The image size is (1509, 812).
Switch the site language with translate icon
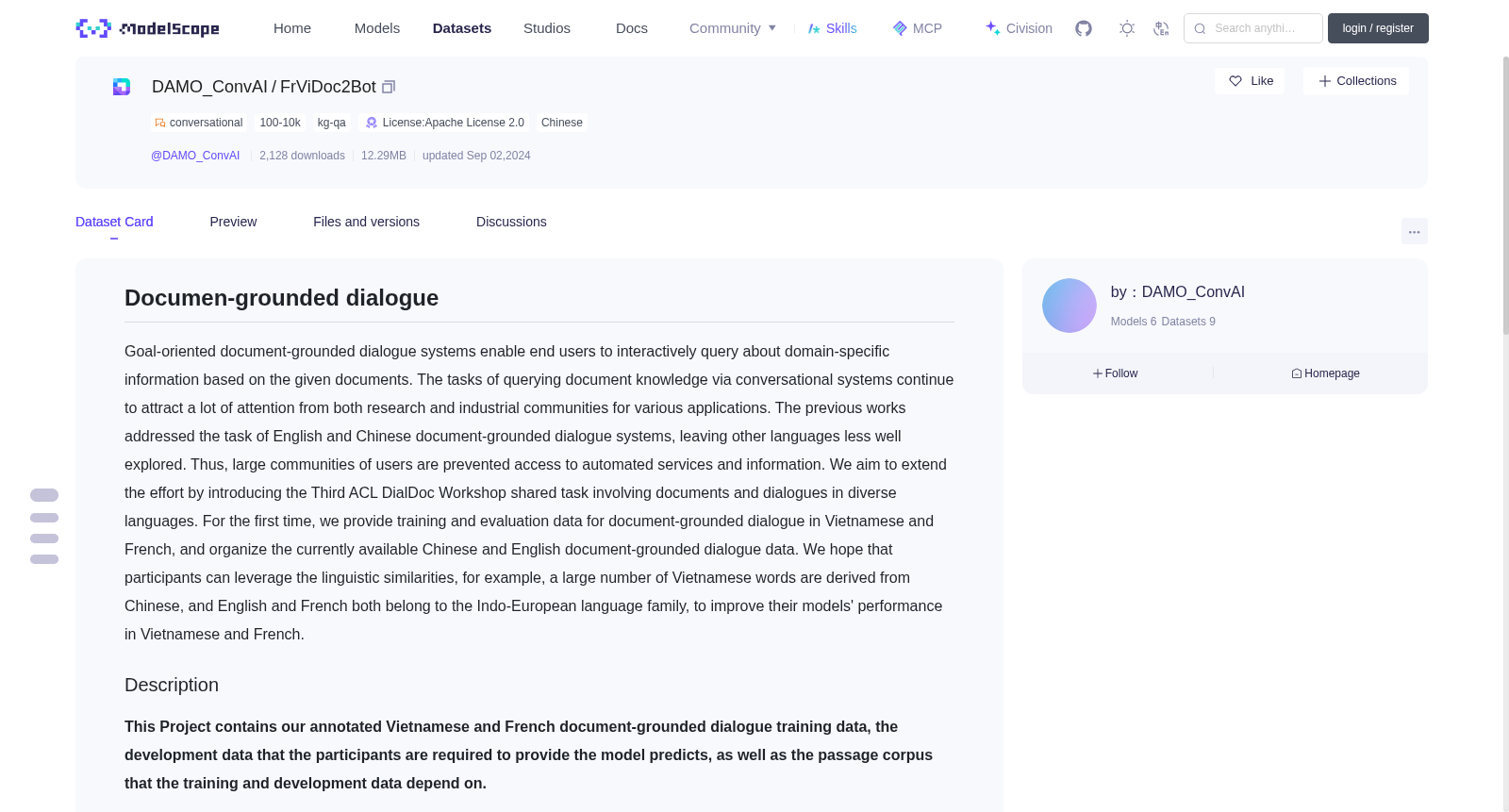tap(1161, 28)
